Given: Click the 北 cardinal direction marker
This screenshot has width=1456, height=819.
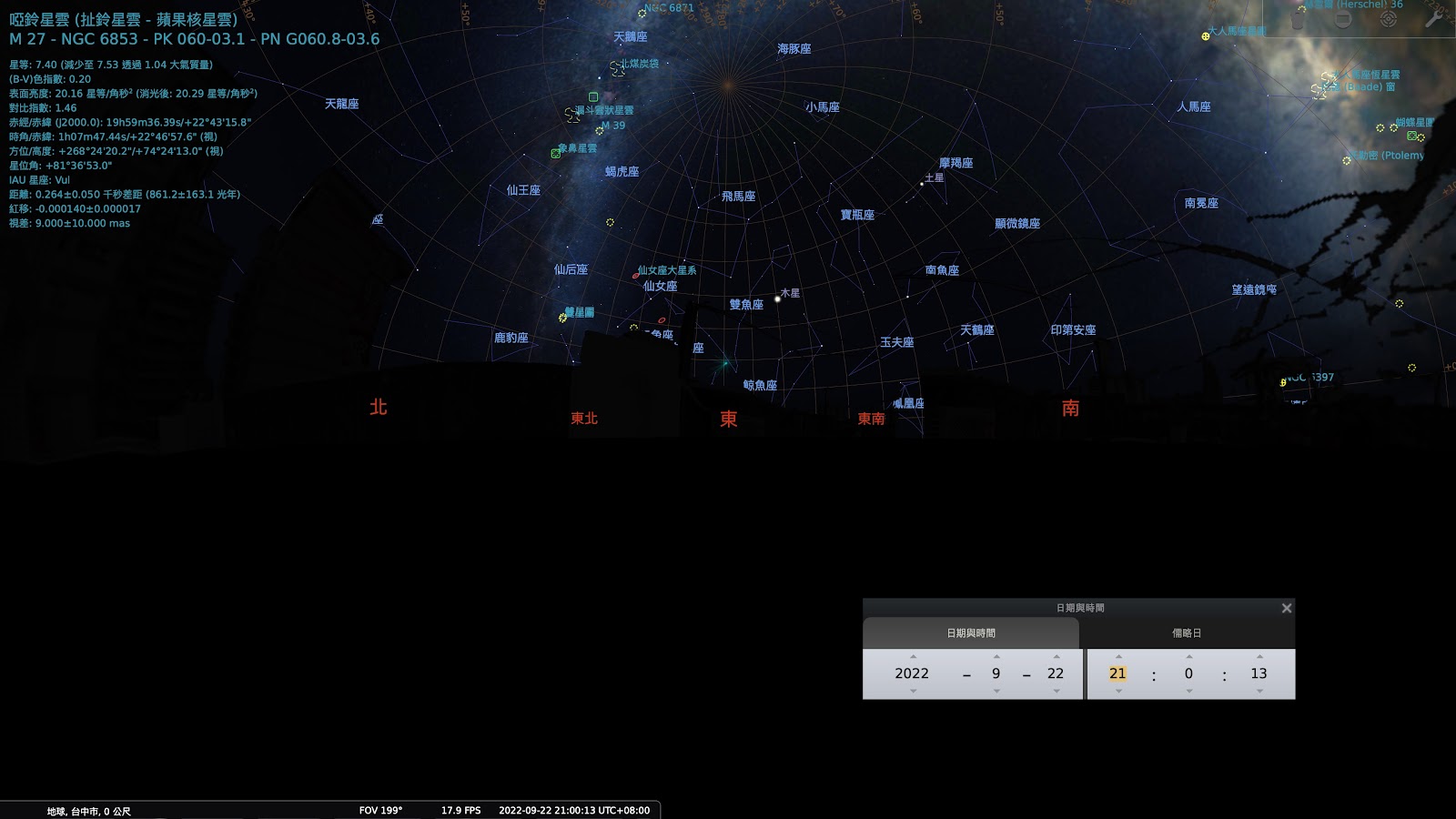Looking at the screenshot, I should click(x=379, y=407).
